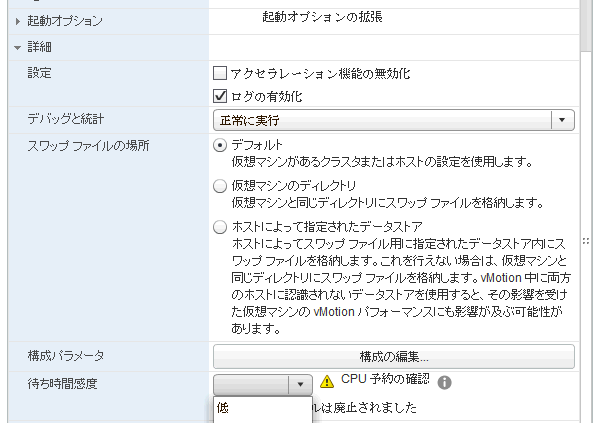Toggle the 待ち時間感度 dropdown arrow
600x423 pixels.
point(300,384)
